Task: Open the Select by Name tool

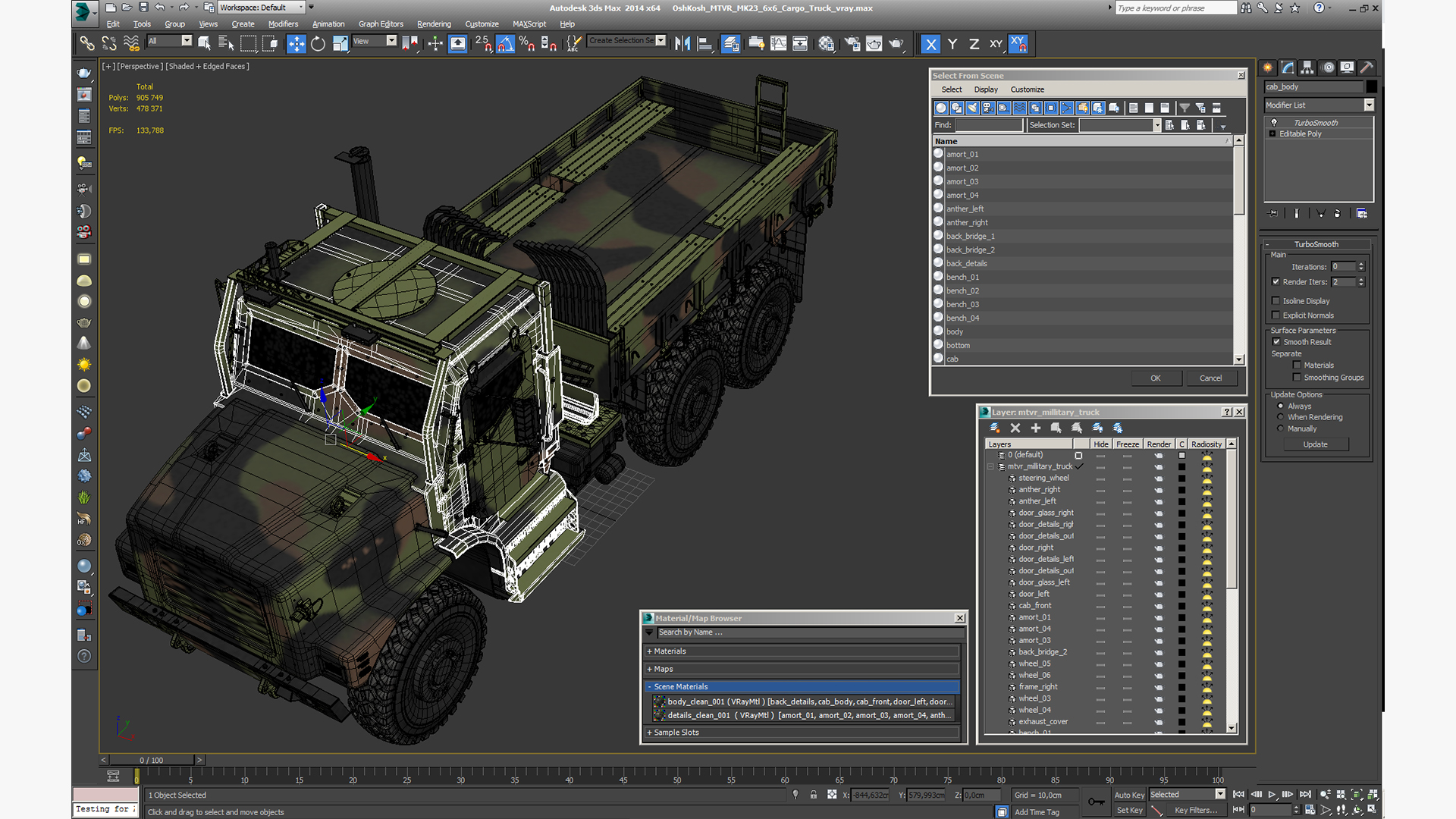Action: [226, 44]
